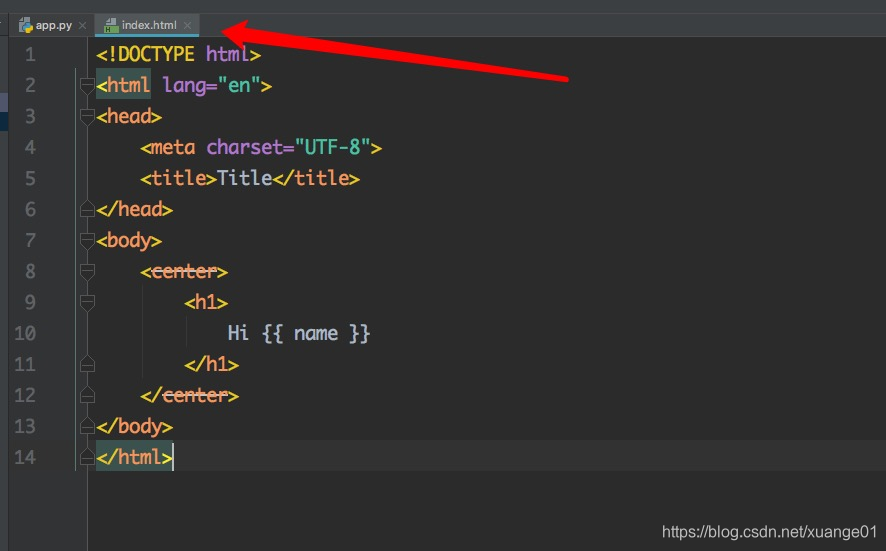Click the closing </body> tag
The image size is (886, 551).
pyautogui.click(x=134, y=427)
